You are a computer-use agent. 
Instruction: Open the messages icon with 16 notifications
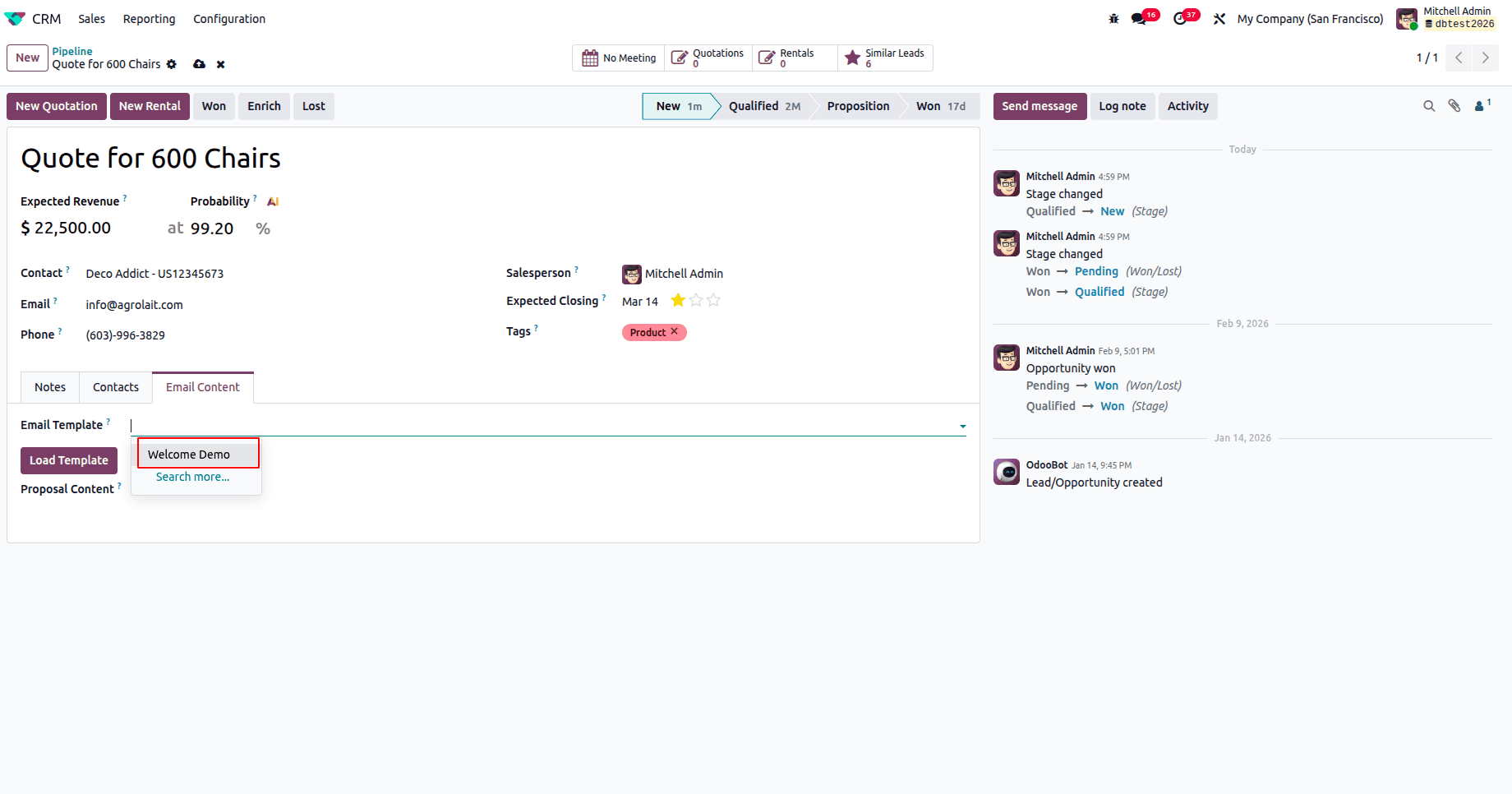[x=1140, y=18]
